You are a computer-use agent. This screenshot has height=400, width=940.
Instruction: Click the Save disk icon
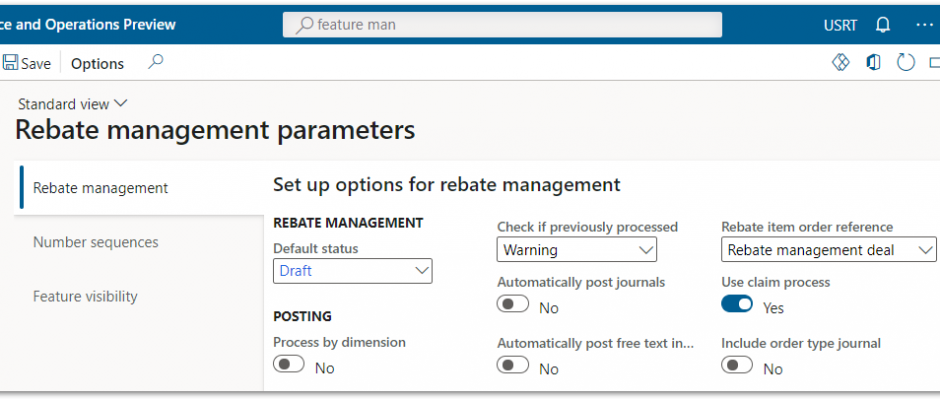10,63
